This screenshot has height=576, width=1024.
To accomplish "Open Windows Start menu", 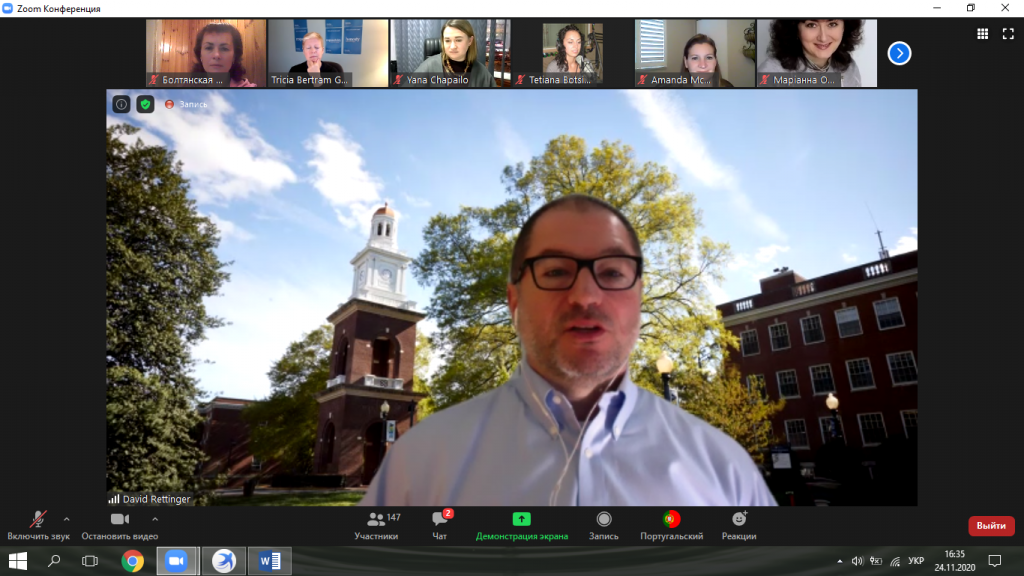I will pos(18,561).
